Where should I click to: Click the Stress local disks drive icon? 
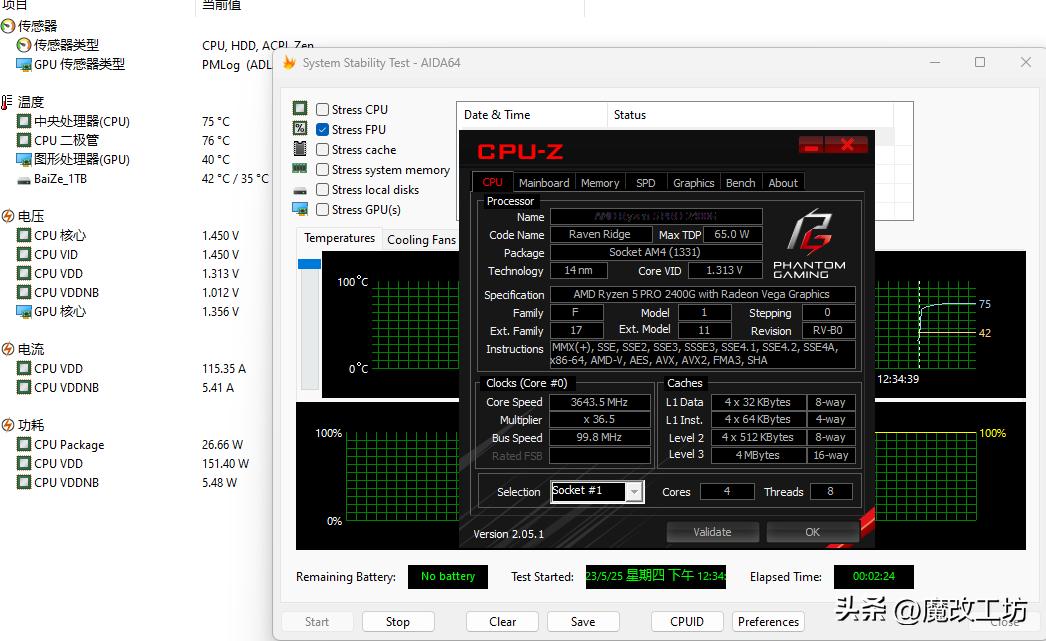299,190
